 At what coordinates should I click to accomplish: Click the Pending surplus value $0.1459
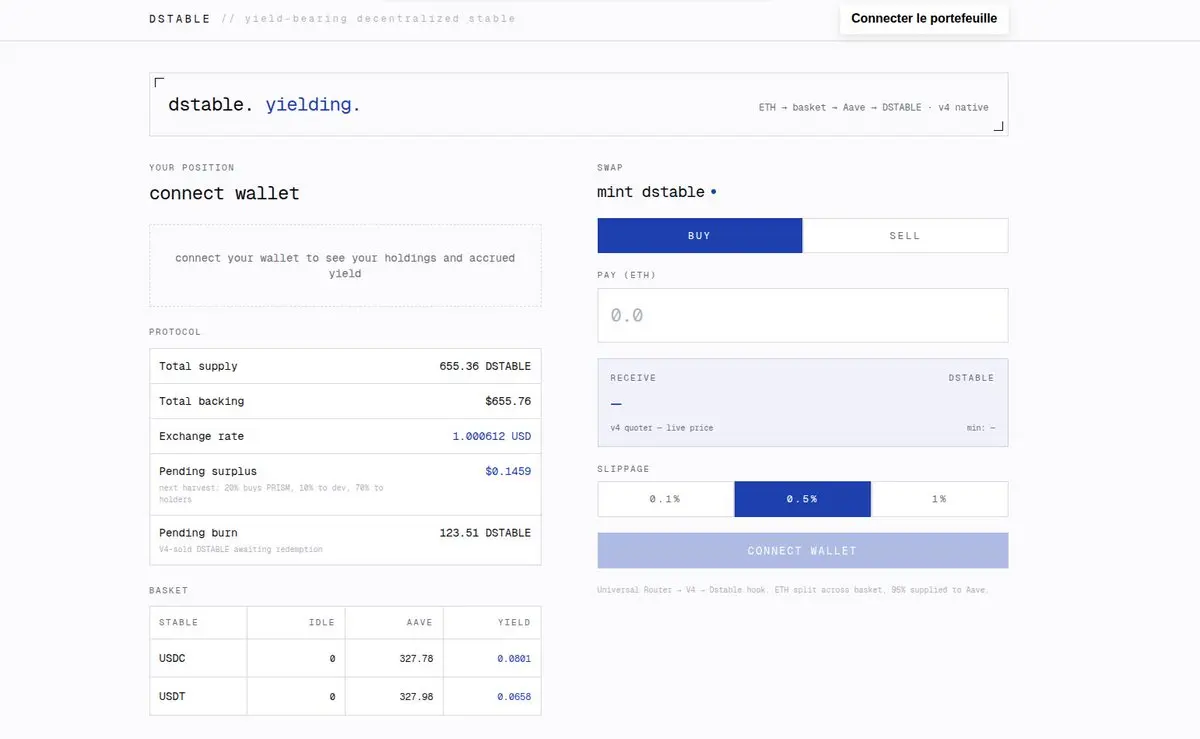coord(508,471)
